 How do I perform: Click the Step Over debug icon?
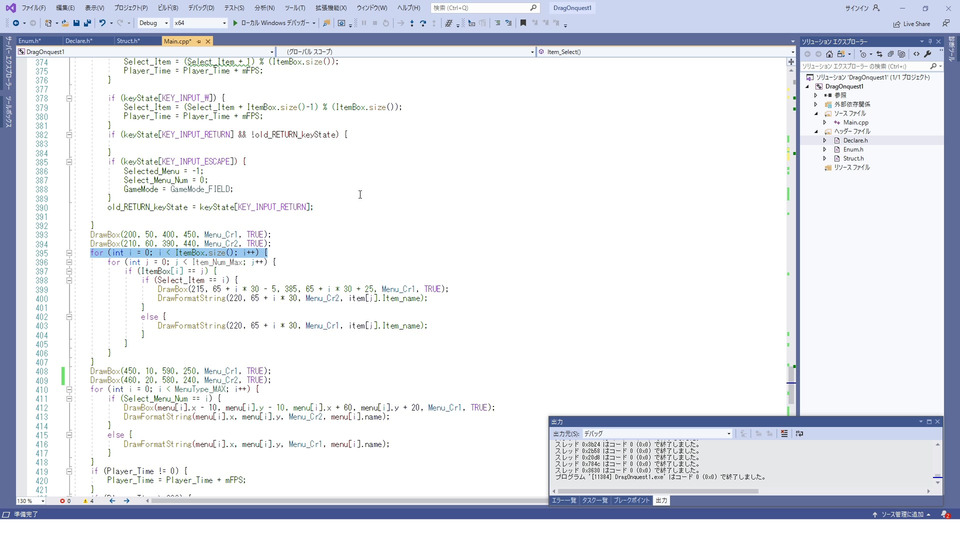pyautogui.click(x=423, y=23)
